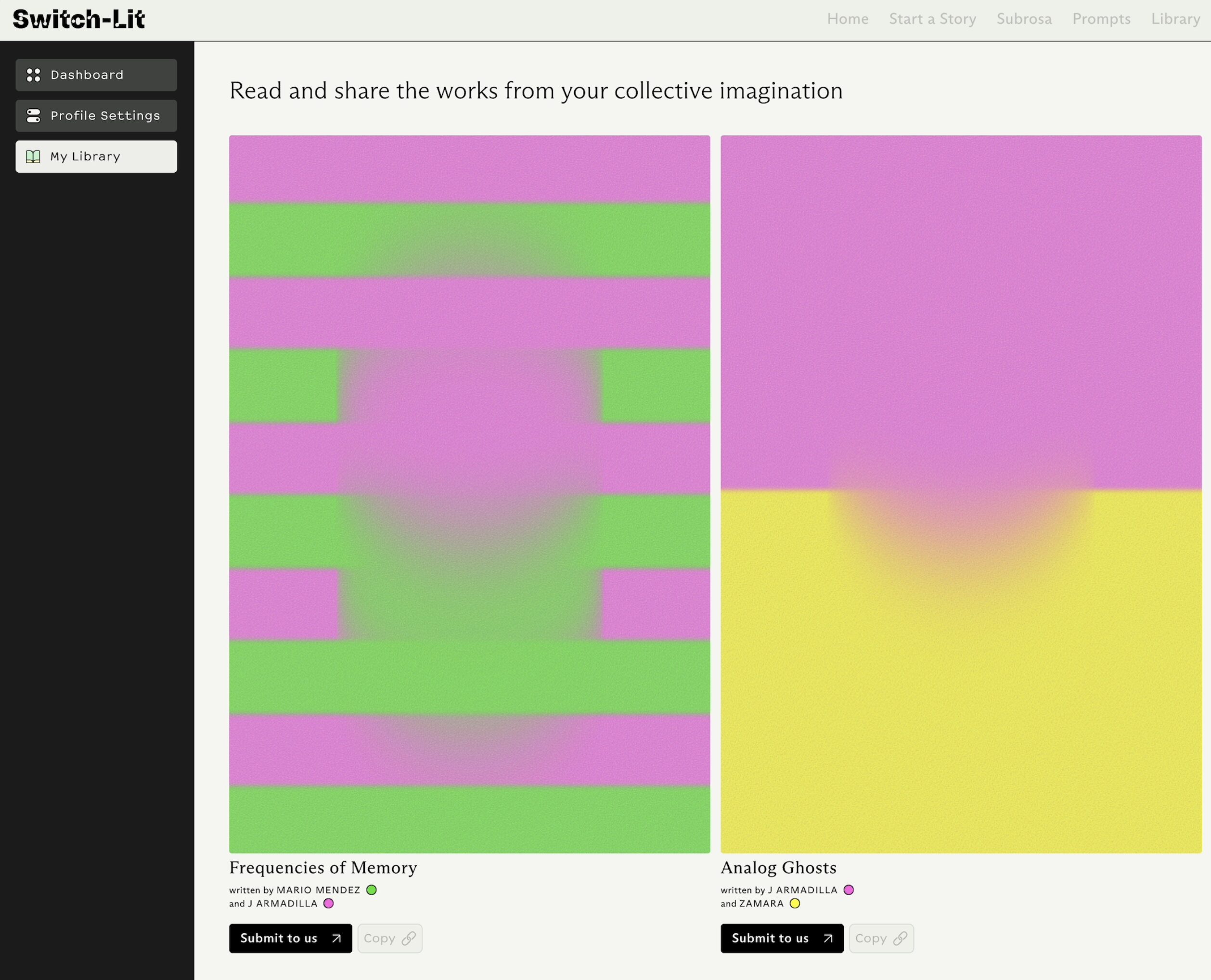Copy link for Analog Ghosts
The width and height of the screenshot is (1211, 980).
pos(881,938)
